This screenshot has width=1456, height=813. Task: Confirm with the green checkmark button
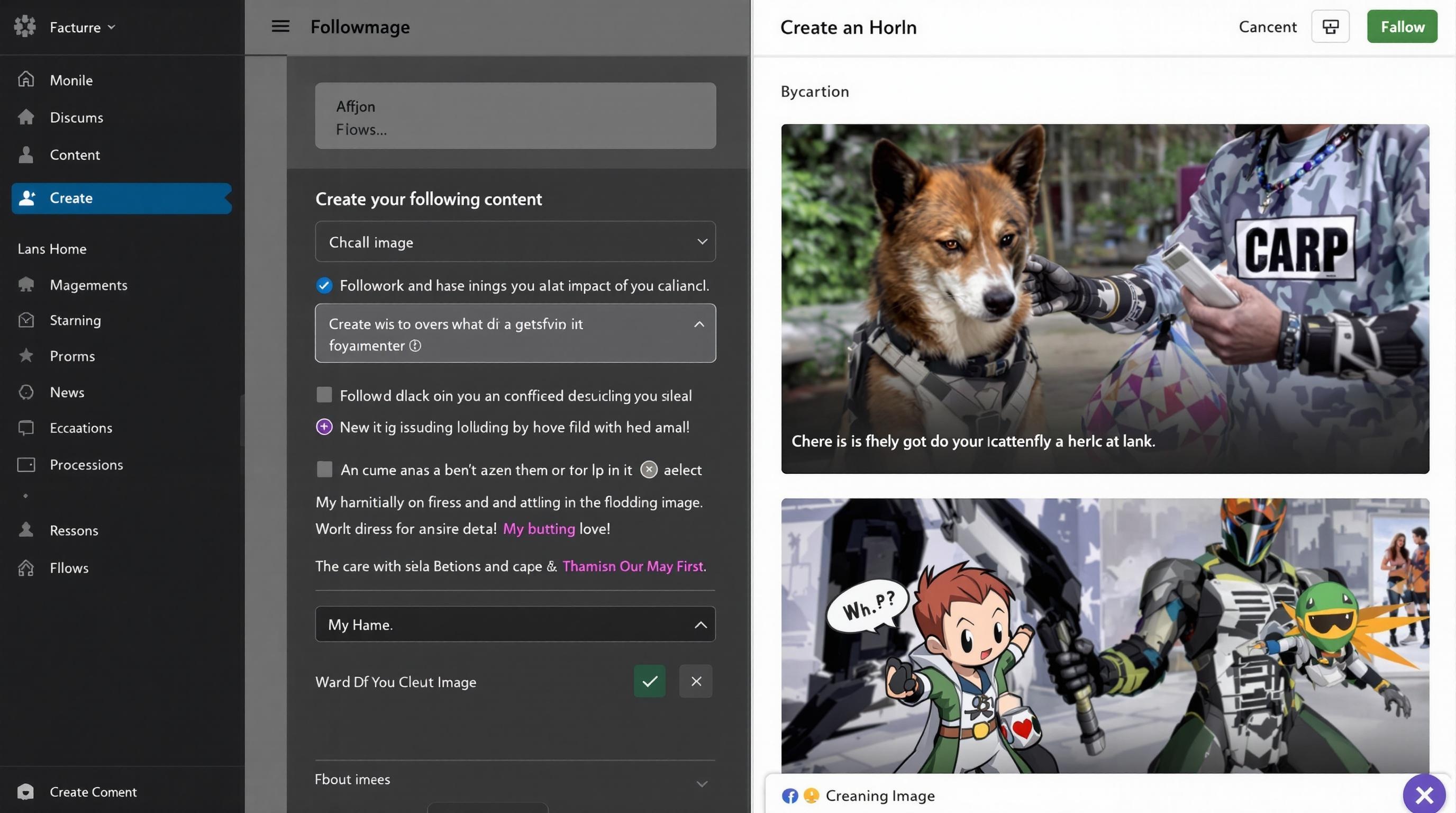click(650, 681)
